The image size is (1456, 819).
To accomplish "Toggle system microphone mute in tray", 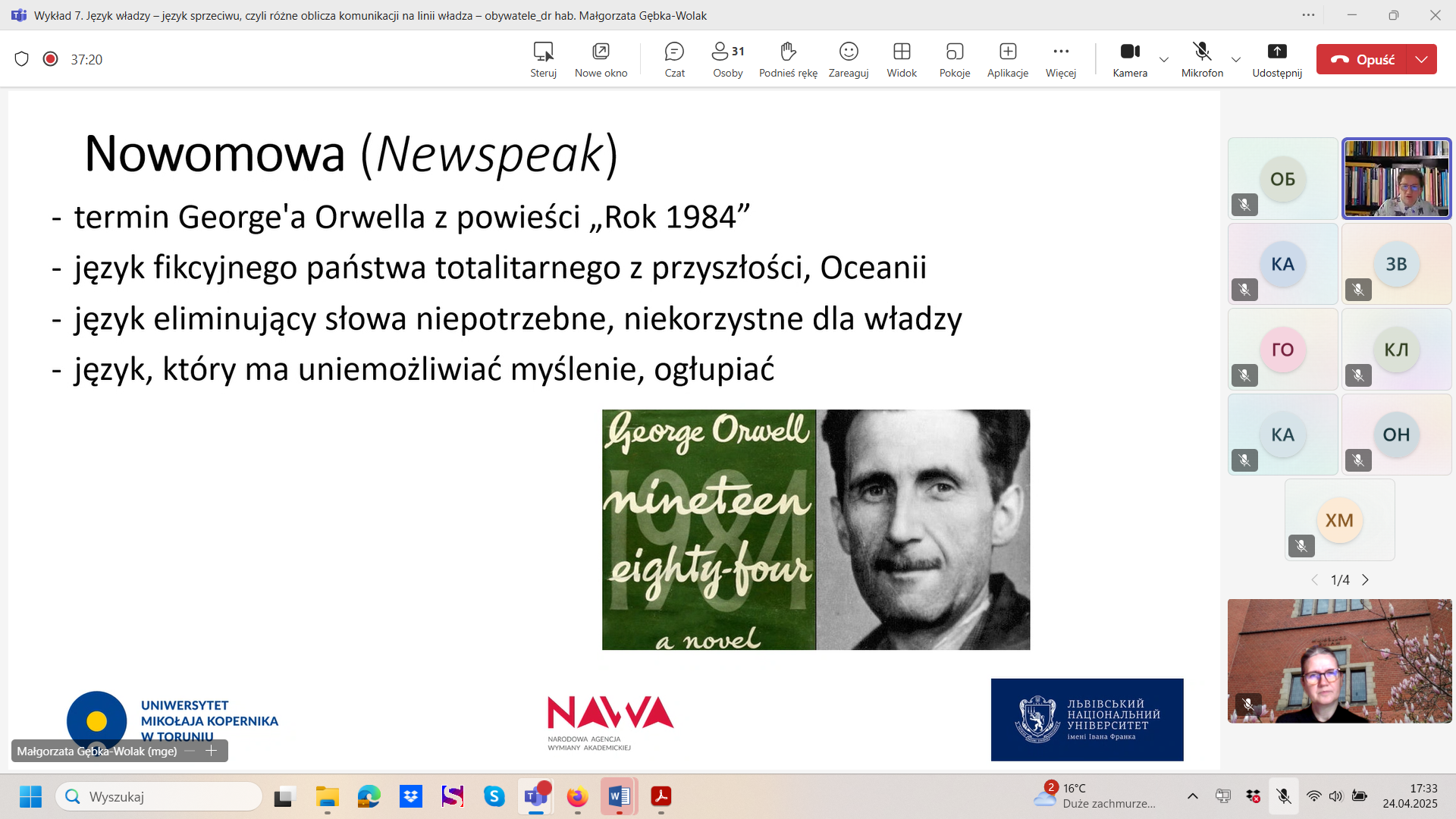I will 1283,796.
